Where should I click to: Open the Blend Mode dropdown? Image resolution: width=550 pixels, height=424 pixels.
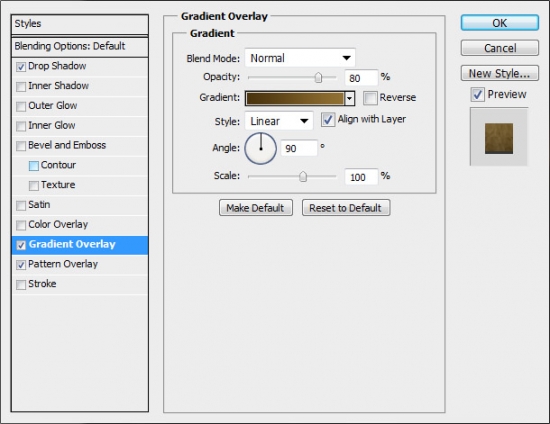click(x=300, y=58)
